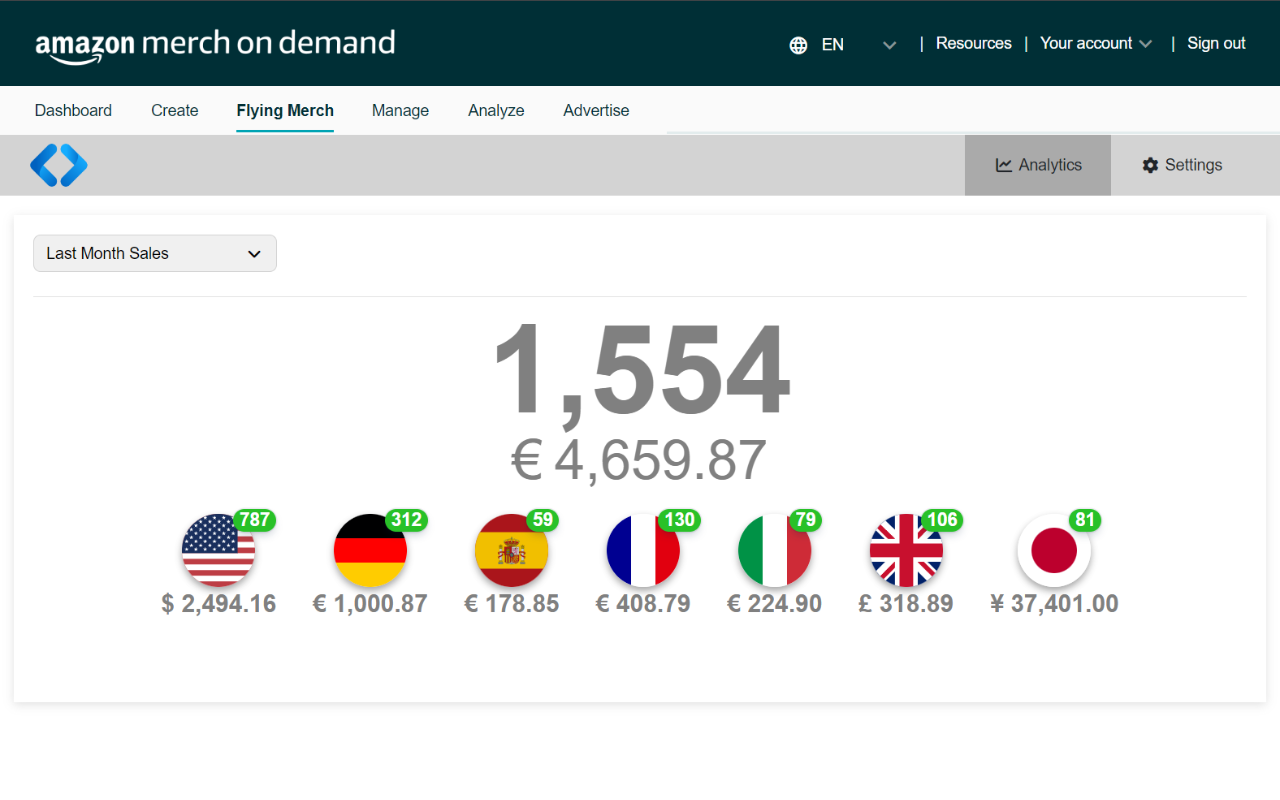Click the blue Flying Merch logo icon
Viewport: 1280px width, 800px height.
coord(59,165)
